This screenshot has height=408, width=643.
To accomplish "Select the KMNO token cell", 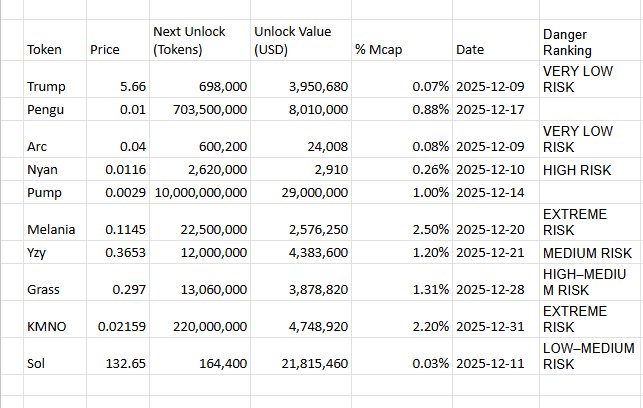I will point(46,326).
